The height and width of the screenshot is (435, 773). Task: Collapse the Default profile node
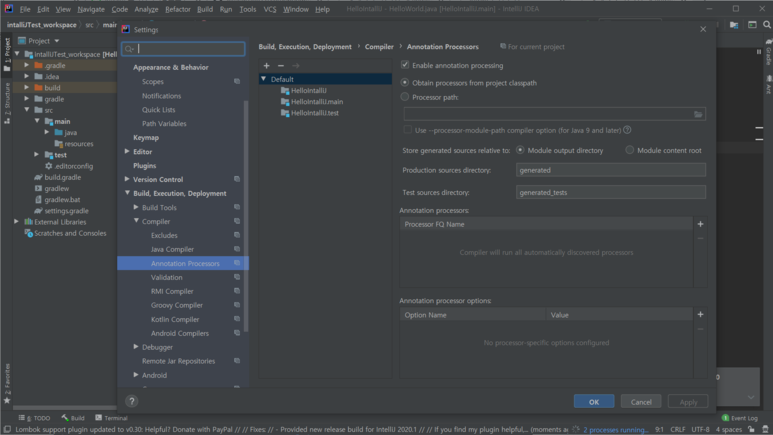point(264,79)
